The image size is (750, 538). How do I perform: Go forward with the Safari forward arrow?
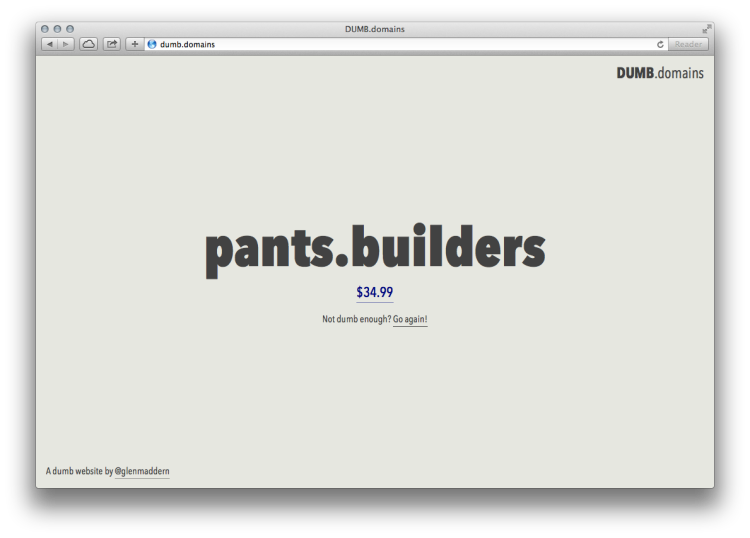click(66, 44)
